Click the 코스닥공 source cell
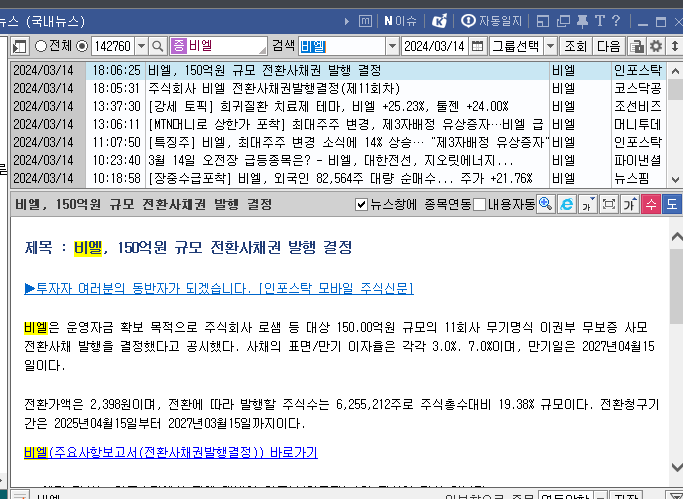This screenshot has height=499, width=683. click(638, 88)
